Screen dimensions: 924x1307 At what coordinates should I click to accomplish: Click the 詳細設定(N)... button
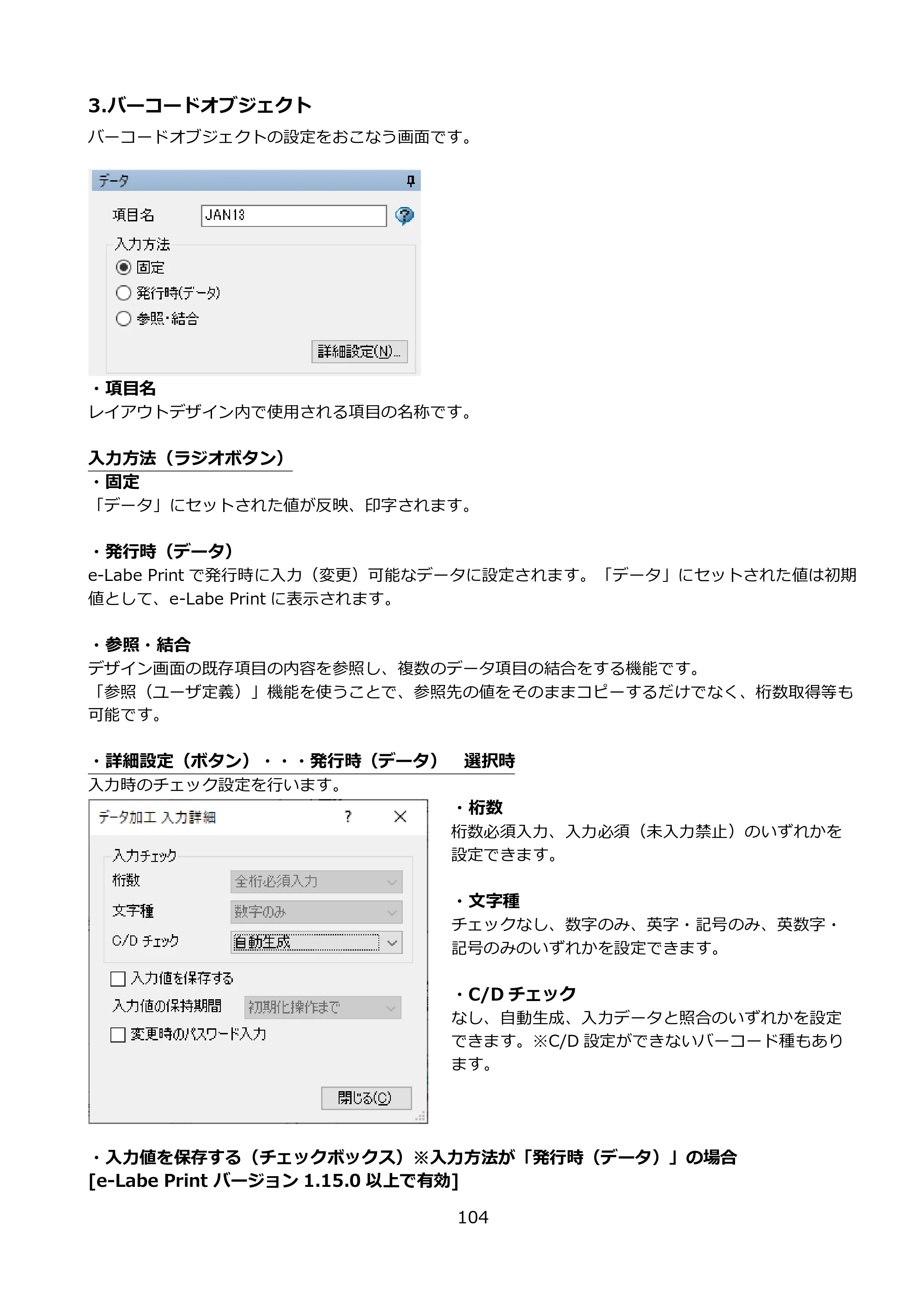[359, 351]
